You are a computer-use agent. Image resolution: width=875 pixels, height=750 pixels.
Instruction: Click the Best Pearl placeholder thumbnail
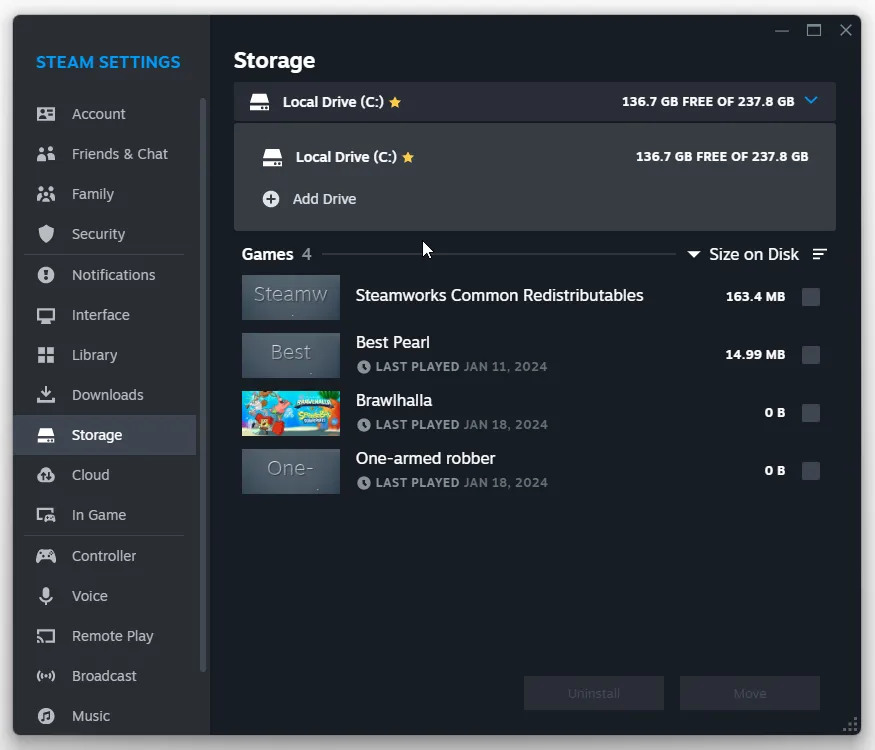(x=291, y=355)
